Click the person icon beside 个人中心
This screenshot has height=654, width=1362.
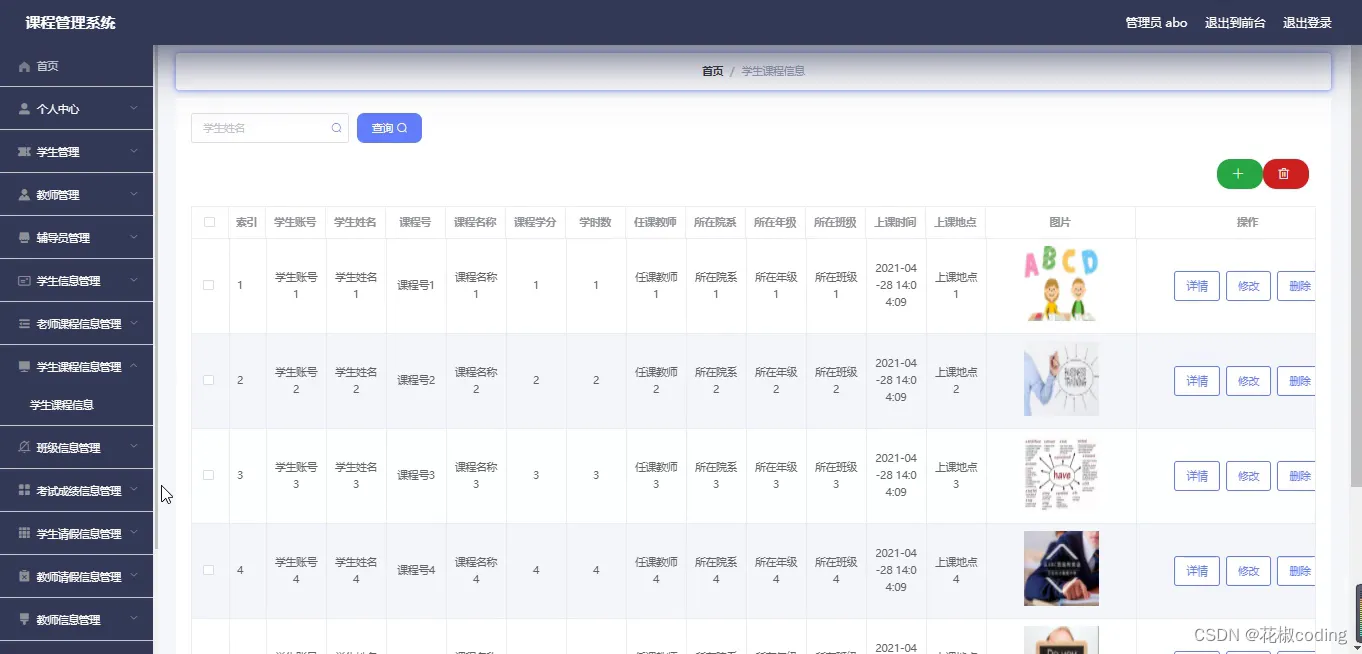tap(24, 109)
